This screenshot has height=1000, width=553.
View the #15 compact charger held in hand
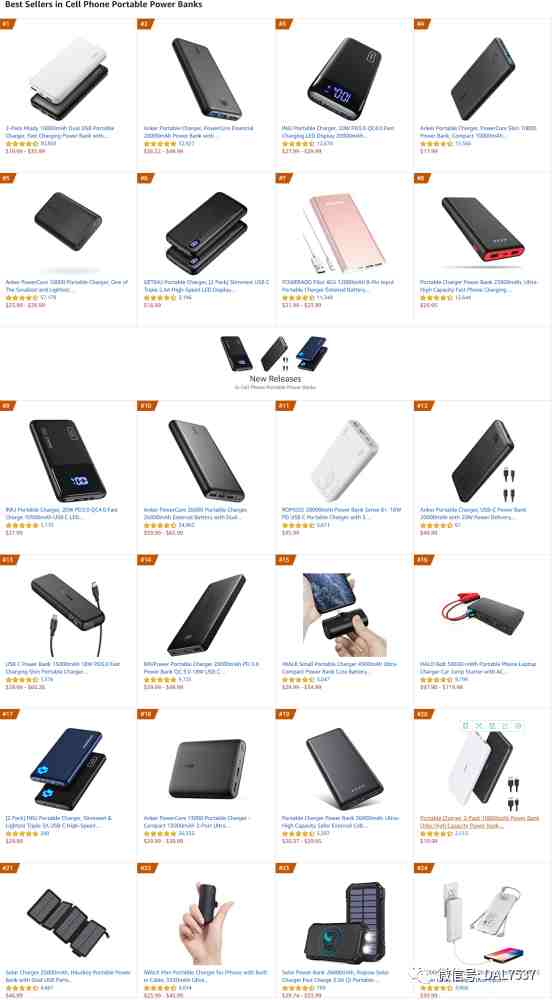[345, 614]
